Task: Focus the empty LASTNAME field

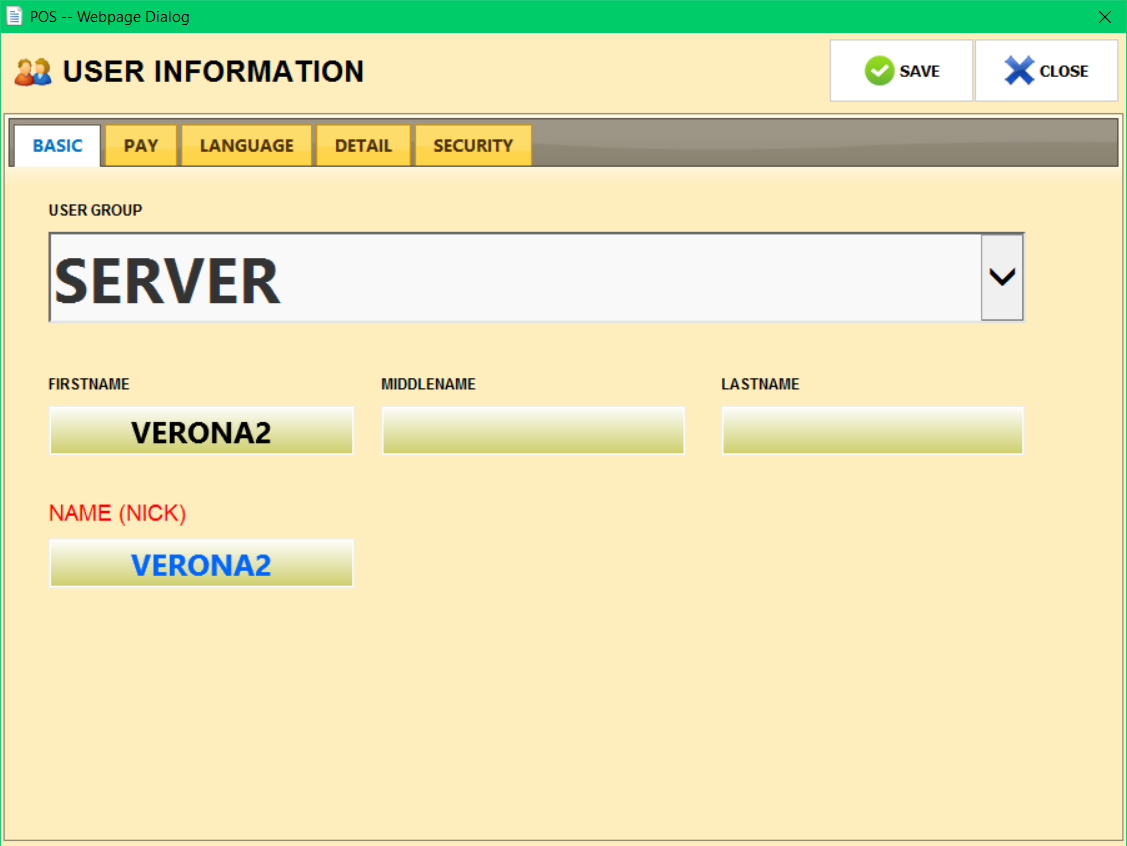Action: [x=872, y=431]
